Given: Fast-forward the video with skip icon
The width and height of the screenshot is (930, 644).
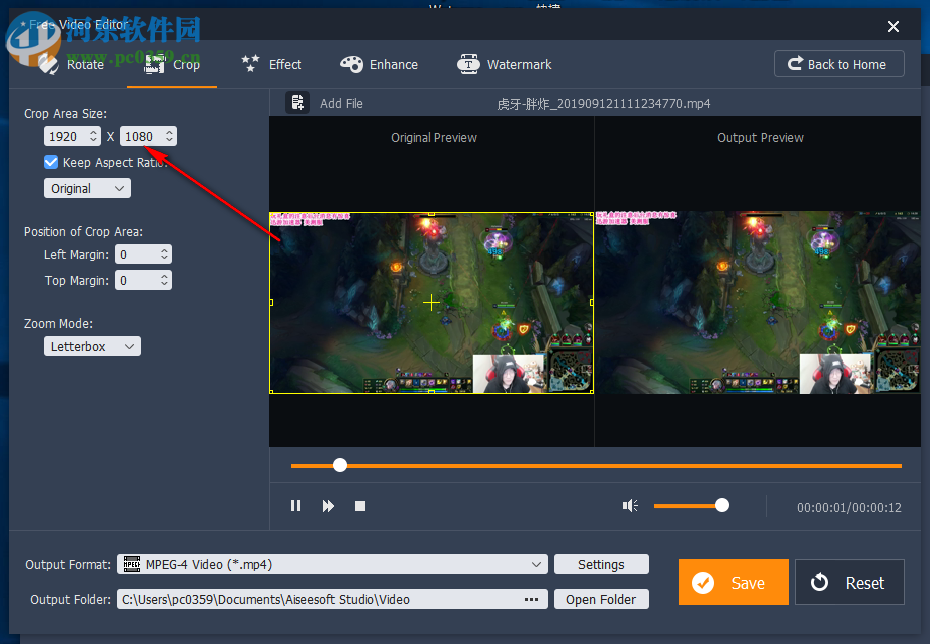Looking at the screenshot, I should [328, 505].
